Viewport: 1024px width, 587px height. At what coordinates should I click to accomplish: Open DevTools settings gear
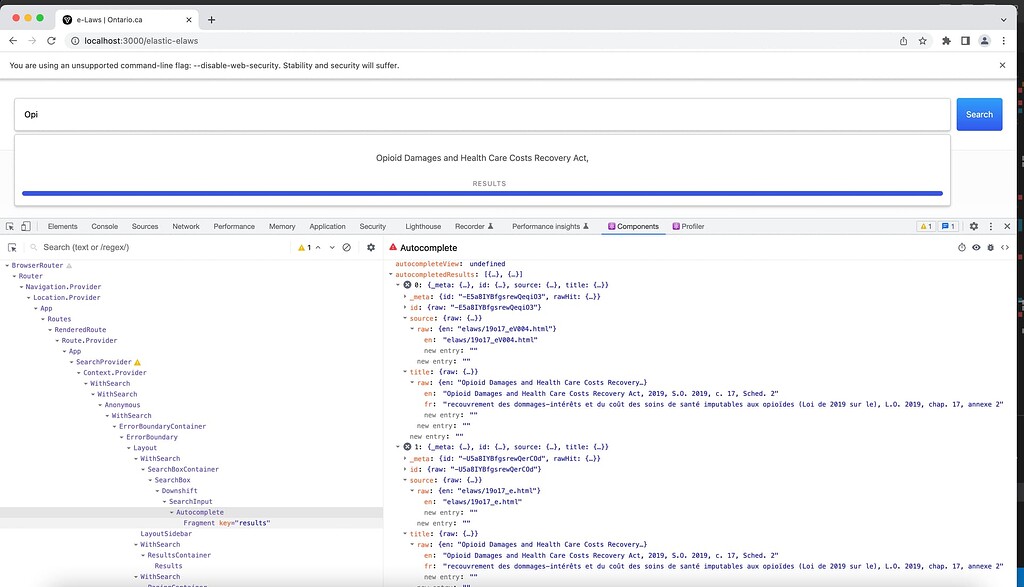point(973,226)
